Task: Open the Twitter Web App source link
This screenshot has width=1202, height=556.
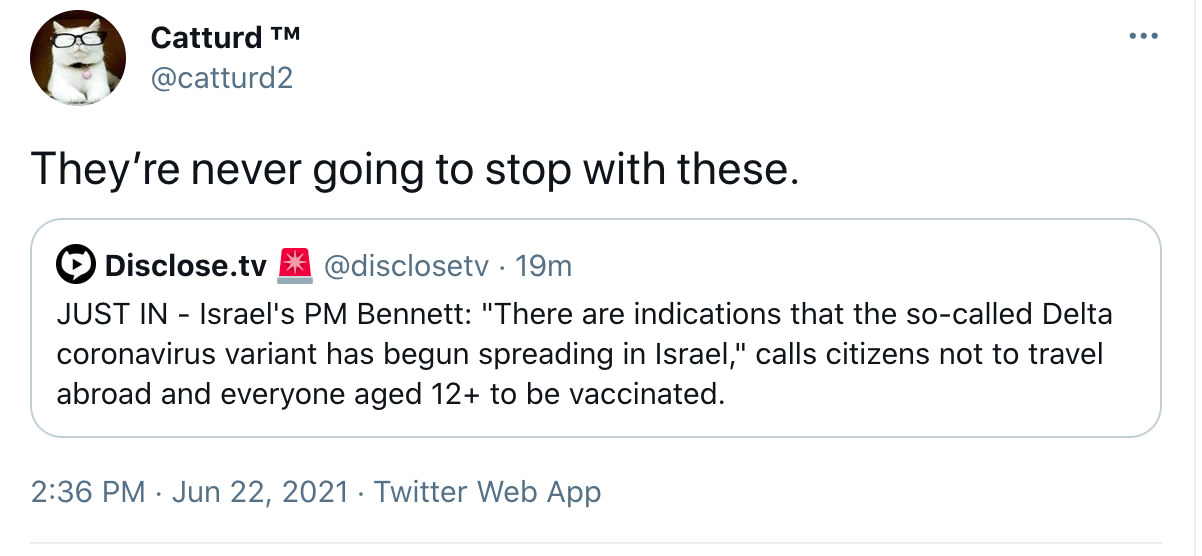Action: click(x=487, y=492)
